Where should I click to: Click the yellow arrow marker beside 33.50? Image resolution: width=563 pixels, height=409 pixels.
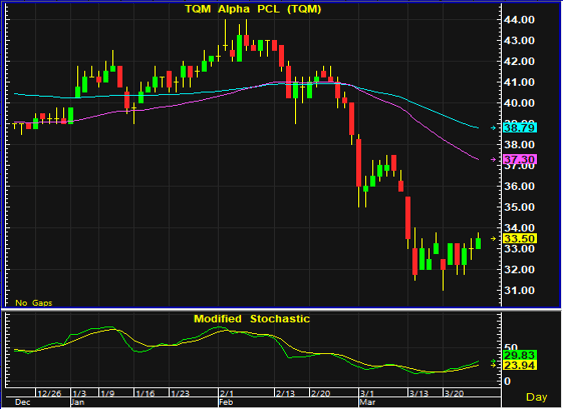coord(493,238)
